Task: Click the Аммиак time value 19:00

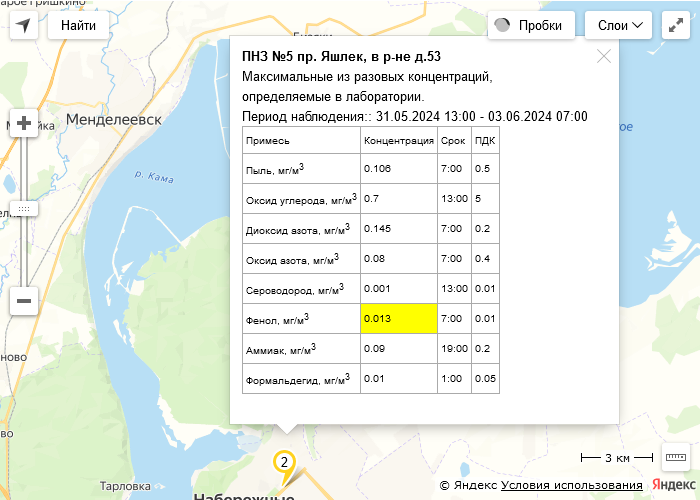Action: tap(454, 349)
